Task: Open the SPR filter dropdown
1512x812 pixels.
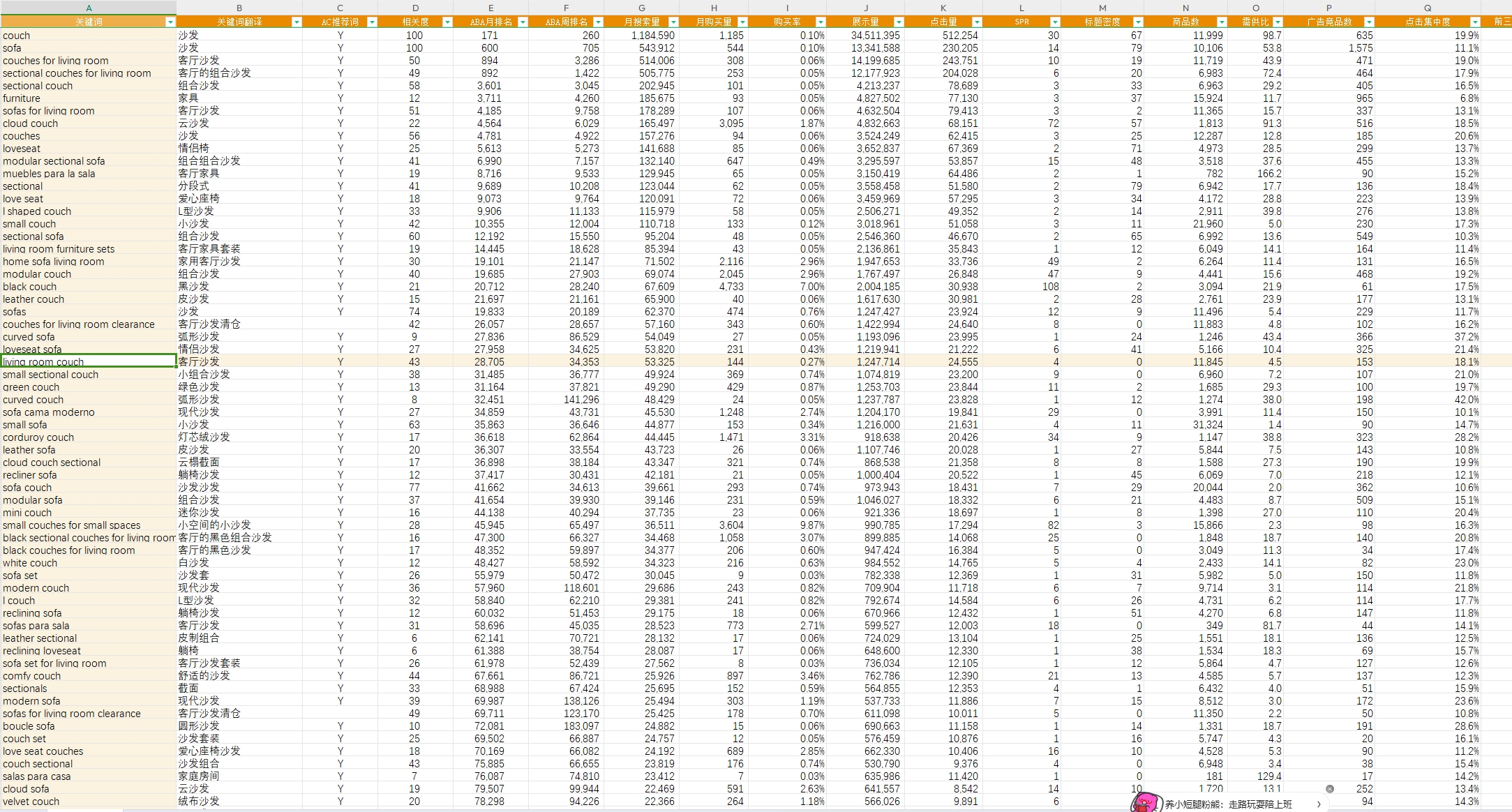Action: [x=1055, y=22]
